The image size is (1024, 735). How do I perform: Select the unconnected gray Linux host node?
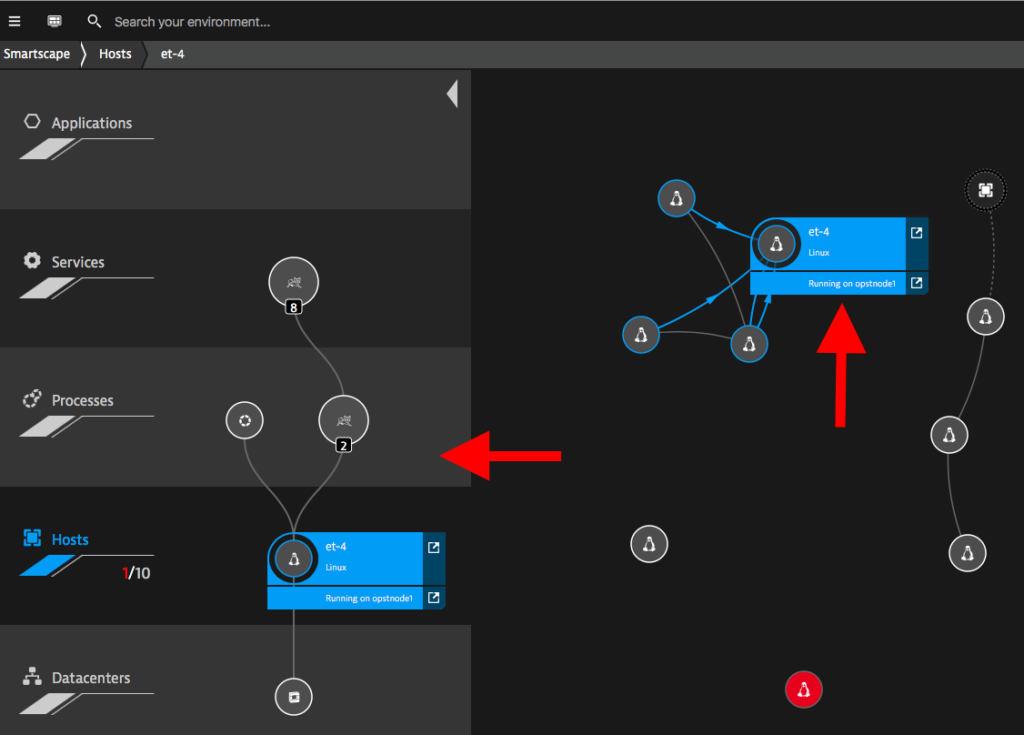pos(649,544)
